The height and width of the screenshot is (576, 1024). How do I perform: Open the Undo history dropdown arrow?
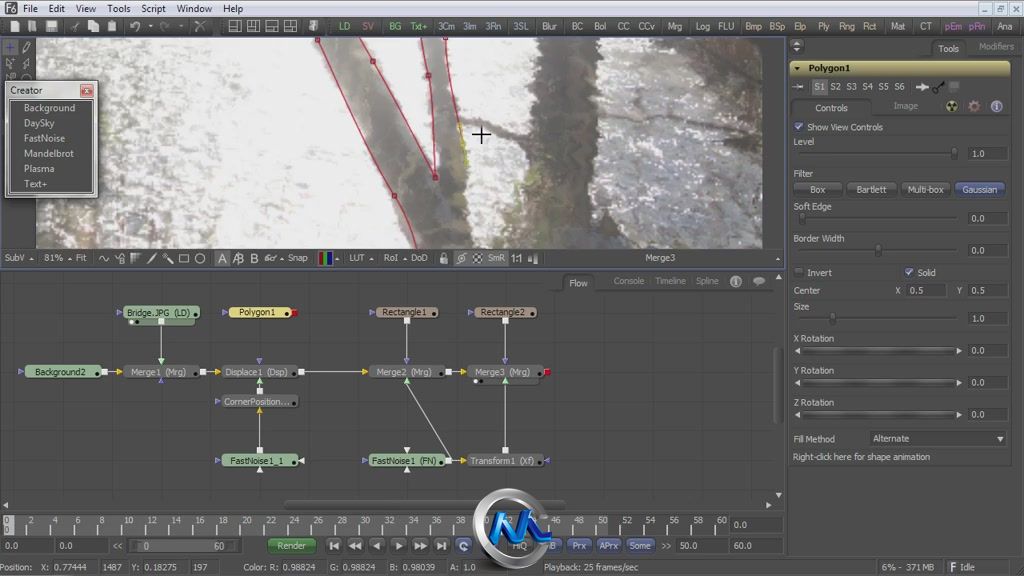tap(150, 27)
